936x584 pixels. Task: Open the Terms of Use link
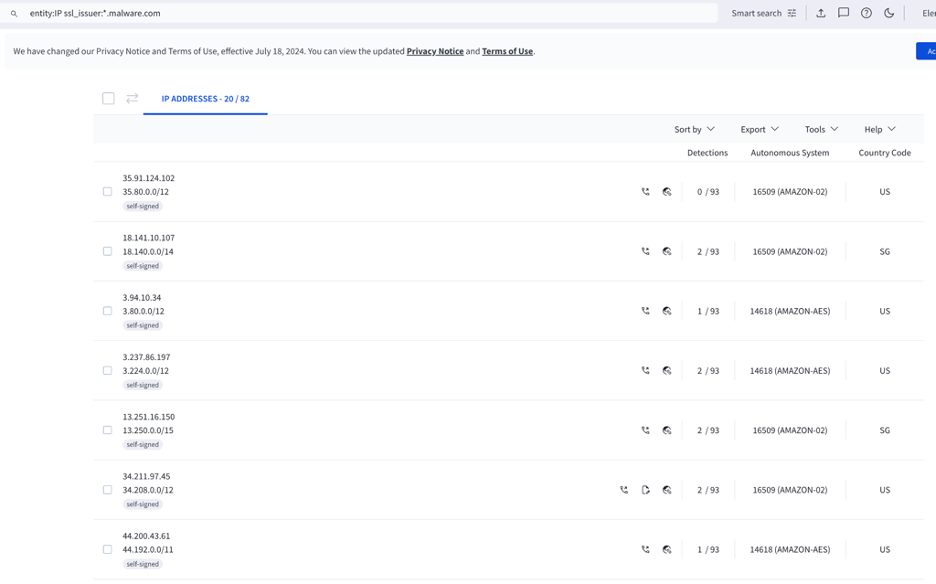pyautogui.click(x=507, y=51)
